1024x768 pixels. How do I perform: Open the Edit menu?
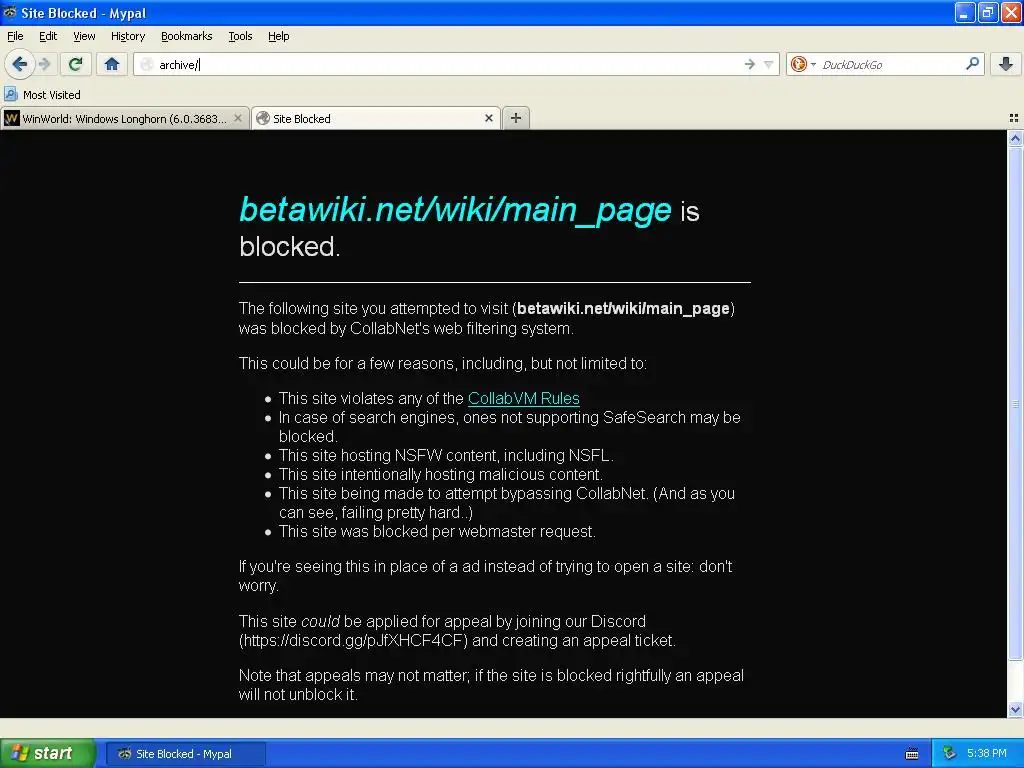(48, 36)
